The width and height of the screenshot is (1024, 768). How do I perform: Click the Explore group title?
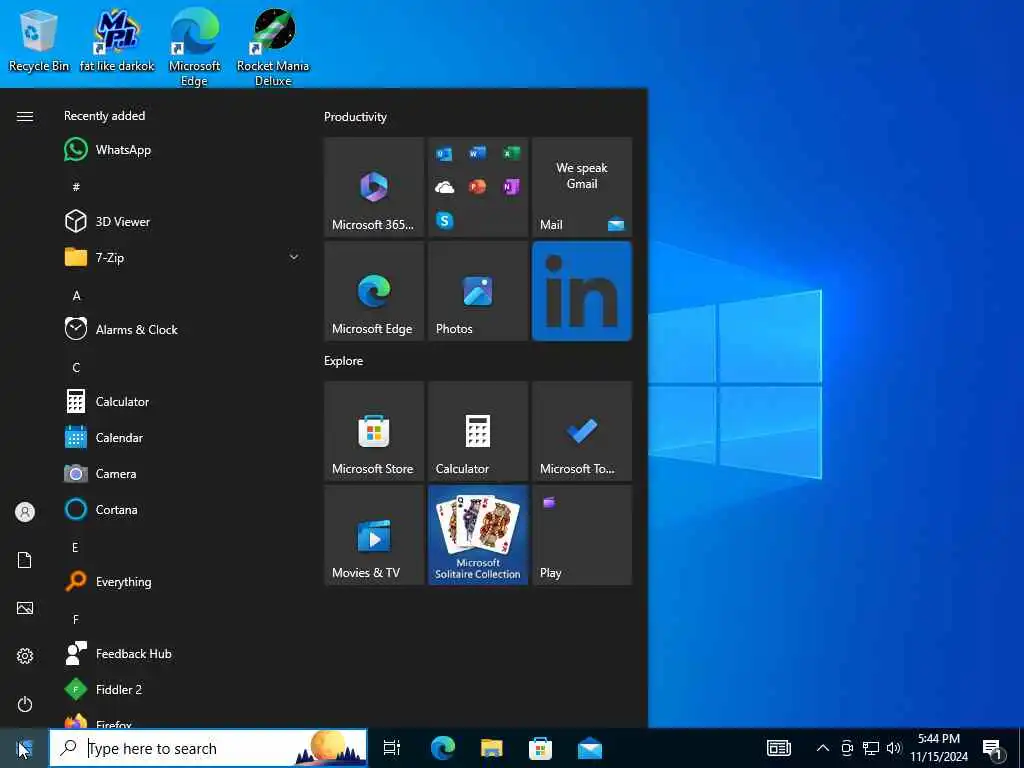pos(344,361)
